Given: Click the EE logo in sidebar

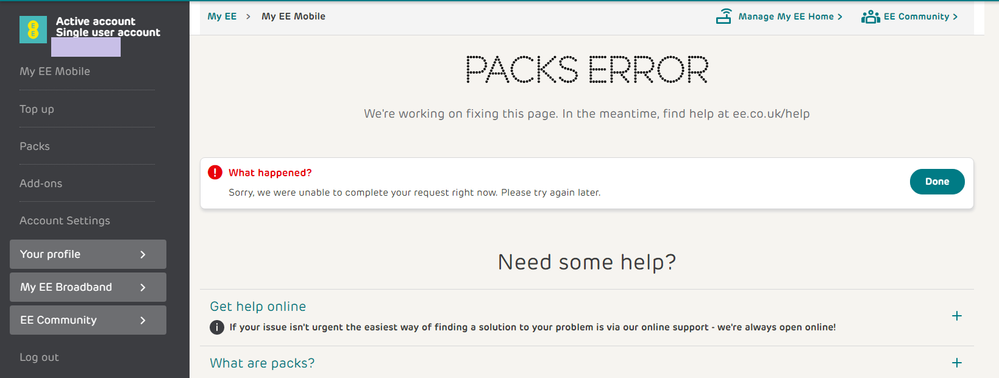Looking at the screenshot, I should (x=33, y=29).
